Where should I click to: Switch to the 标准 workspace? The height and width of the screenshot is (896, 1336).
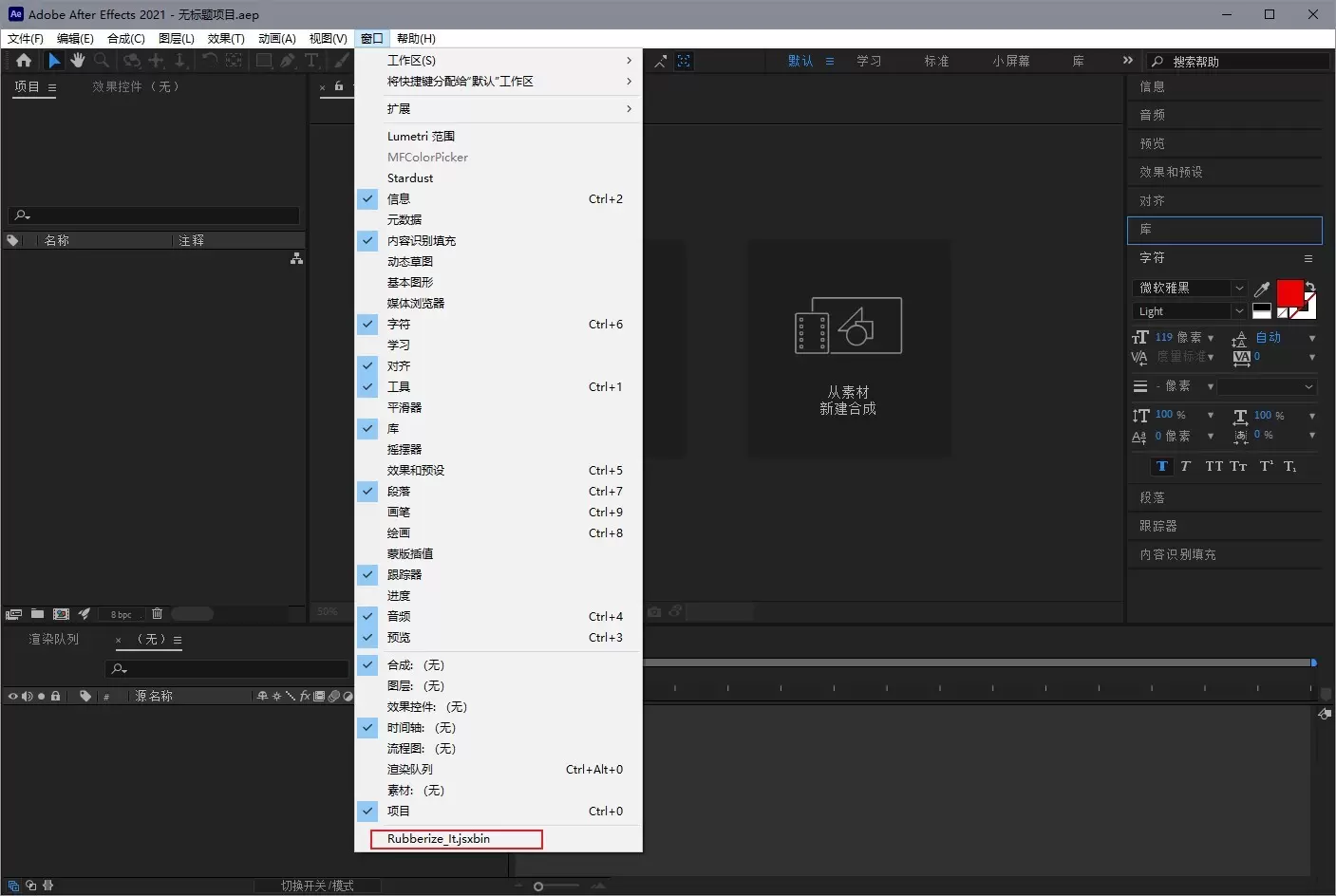click(937, 61)
